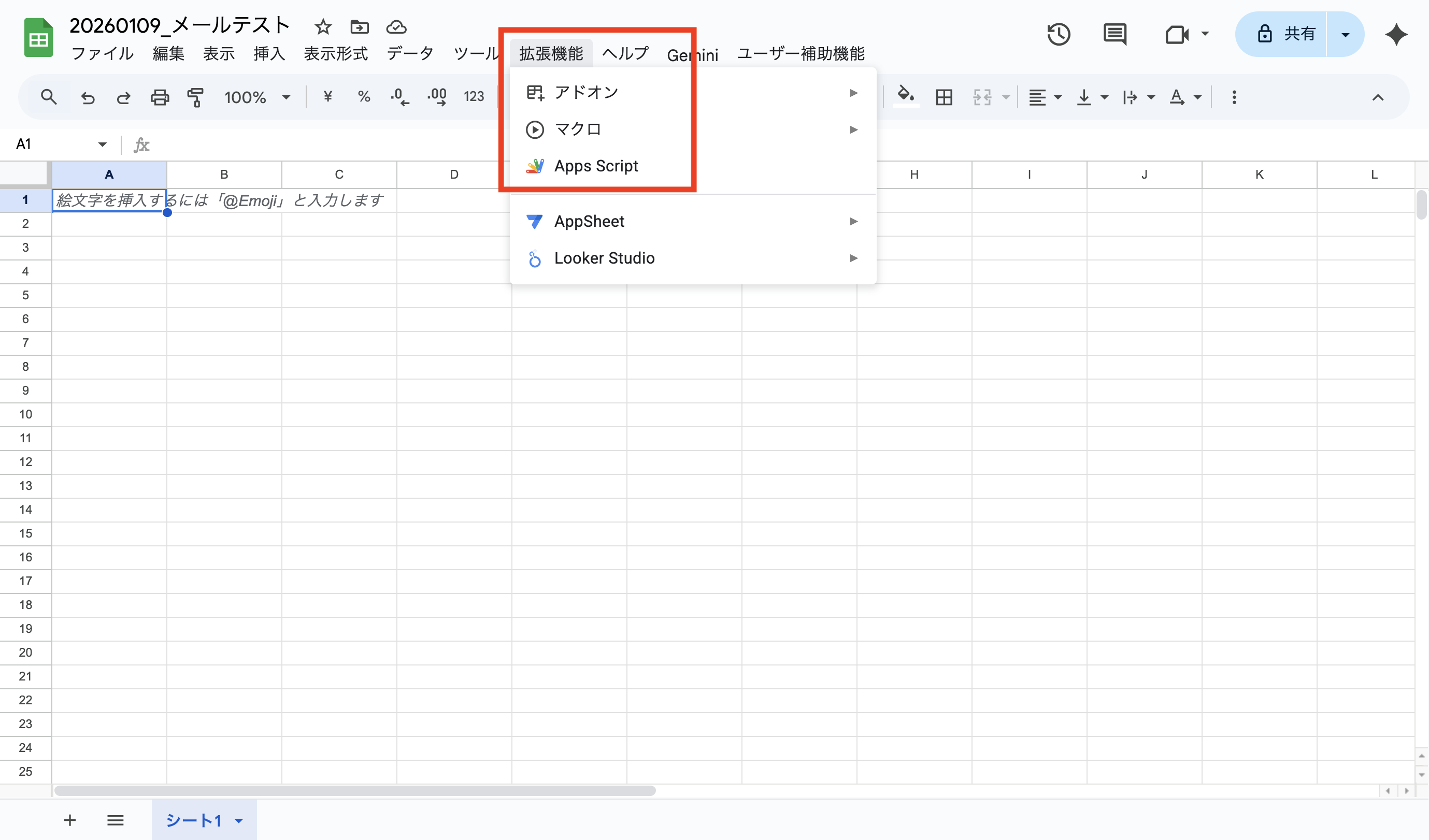Decrease decimal places

coord(401,97)
